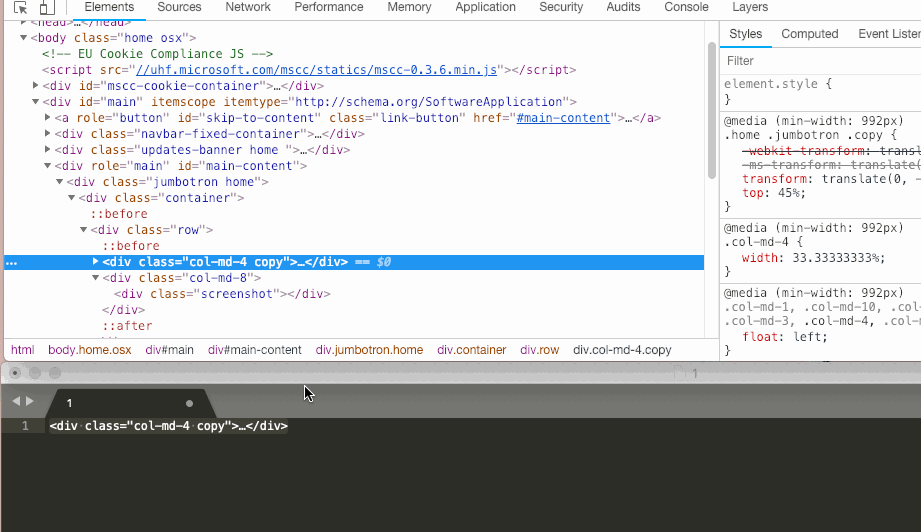Open the Computed sidebar tab
This screenshot has width=921, height=532.
(x=809, y=34)
